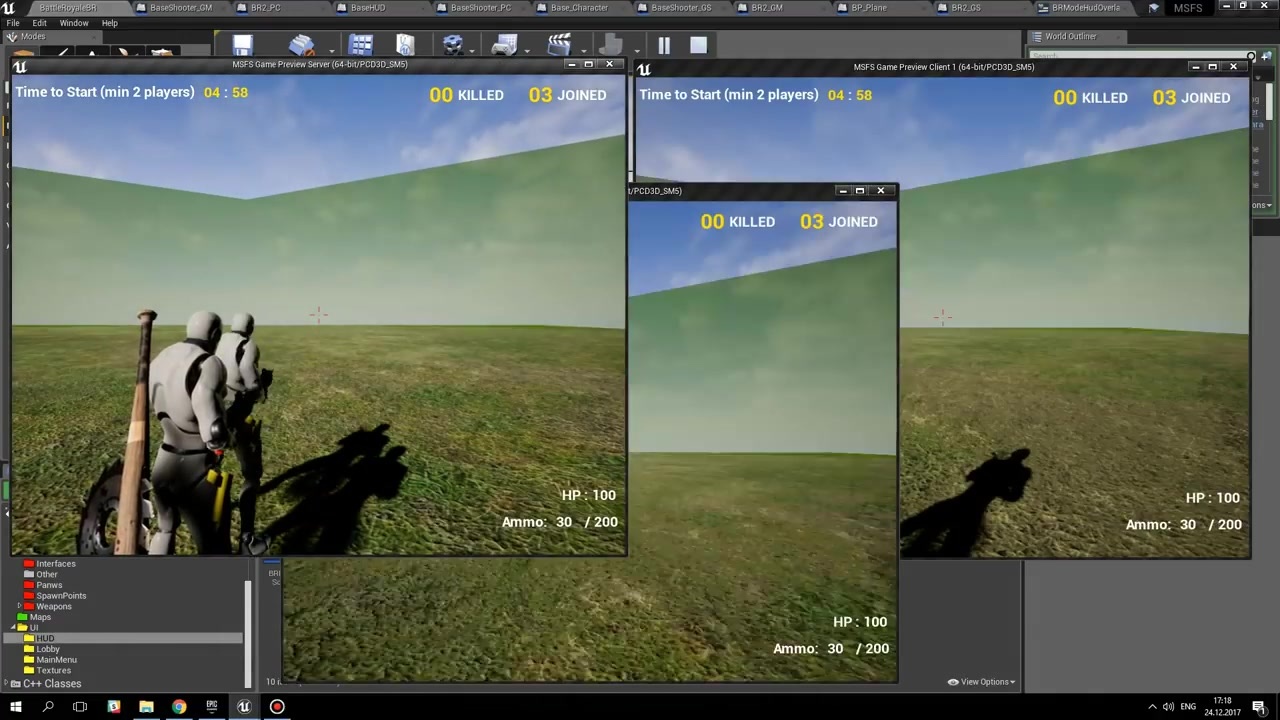Image resolution: width=1280 pixels, height=720 pixels.
Task: Open Windows taskbar search
Action: pos(48,707)
